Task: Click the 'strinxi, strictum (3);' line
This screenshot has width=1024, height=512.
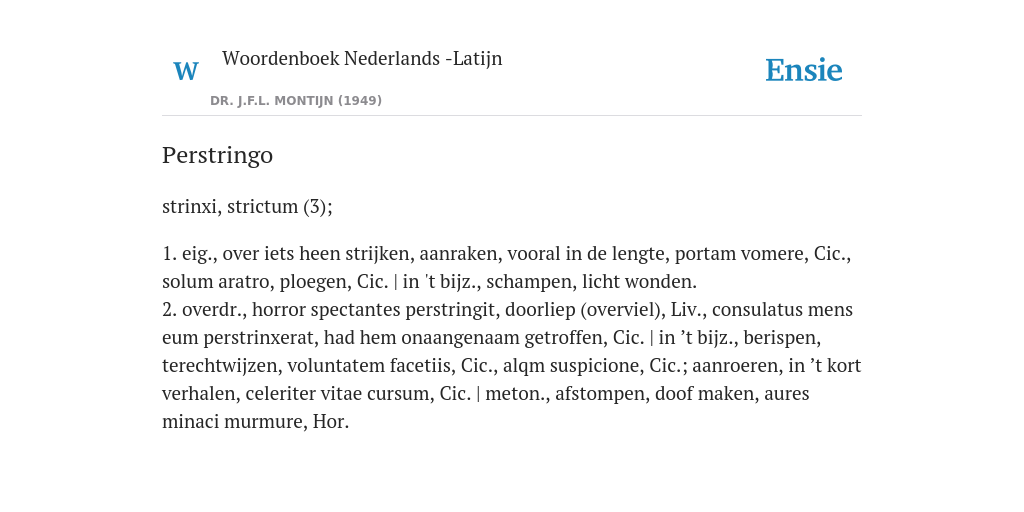Action: tap(247, 206)
